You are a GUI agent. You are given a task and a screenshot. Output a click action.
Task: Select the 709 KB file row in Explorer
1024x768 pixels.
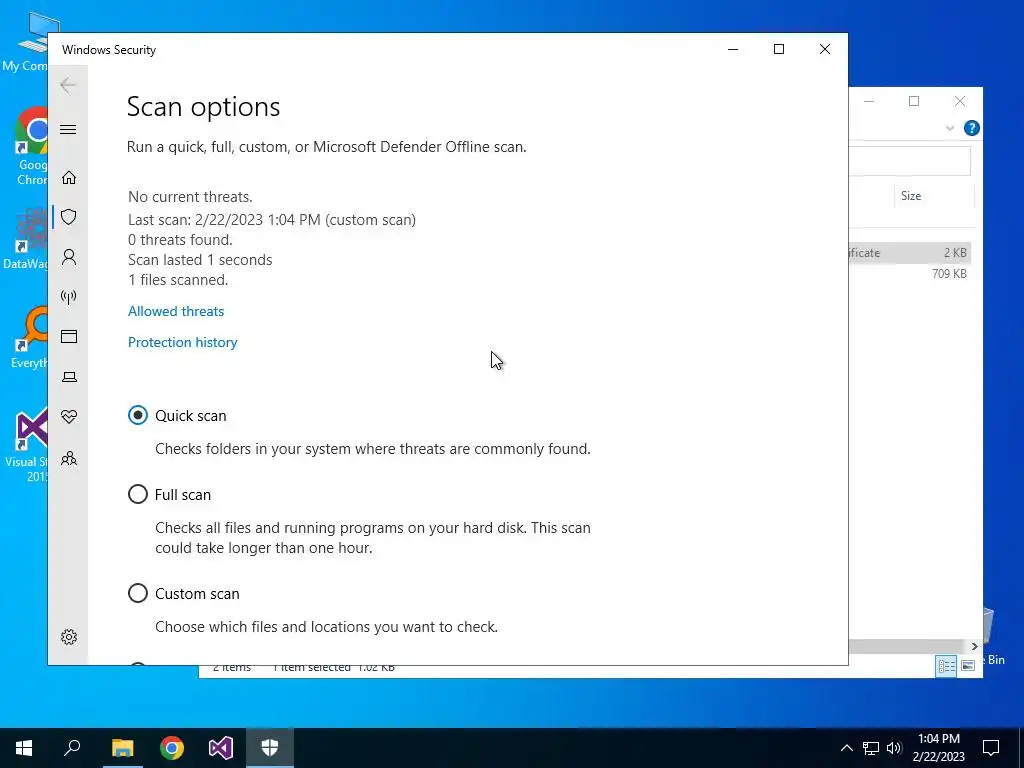pyautogui.click(x=910, y=274)
